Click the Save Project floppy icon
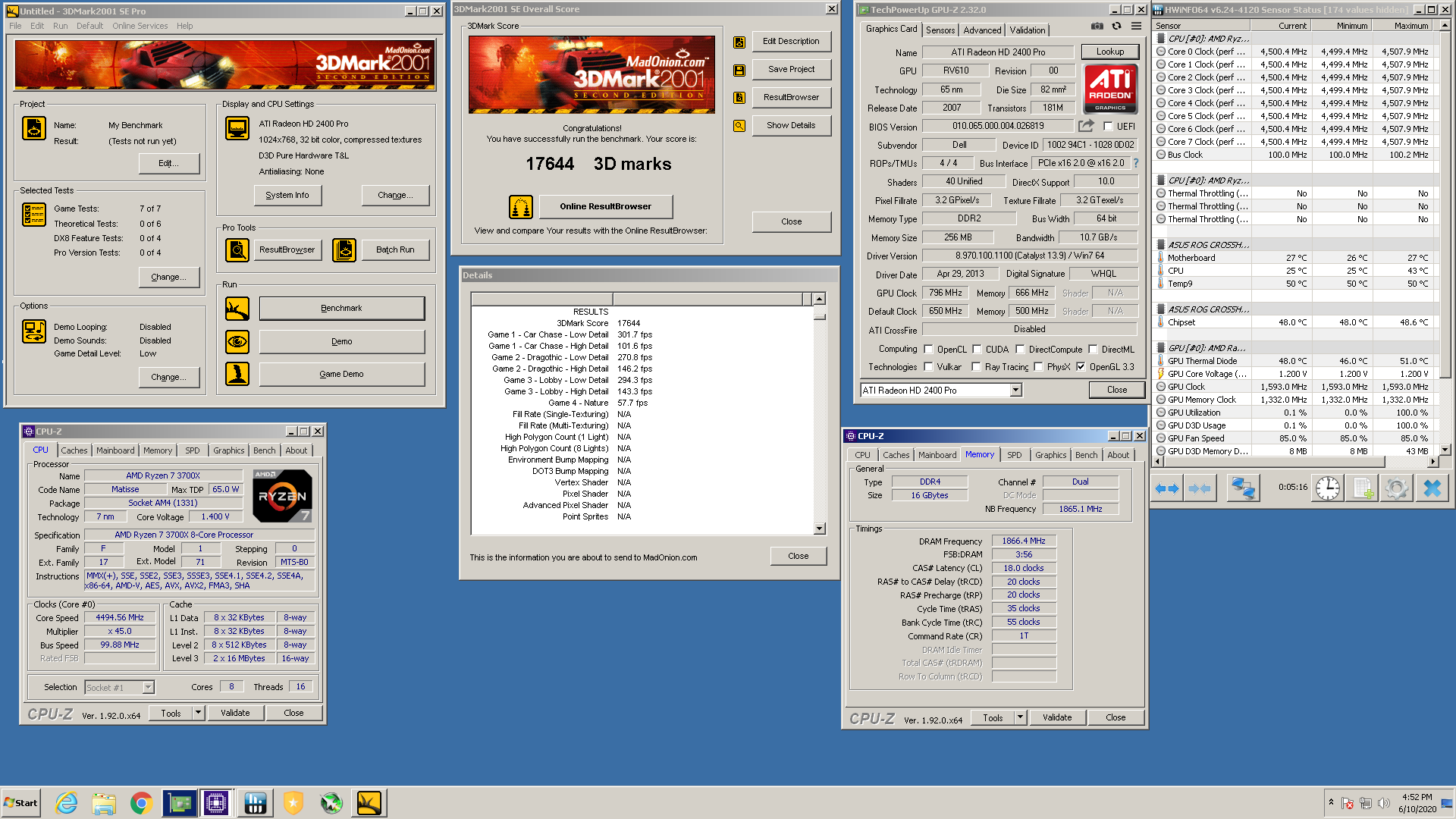The width and height of the screenshot is (1456, 819). (739, 70)
